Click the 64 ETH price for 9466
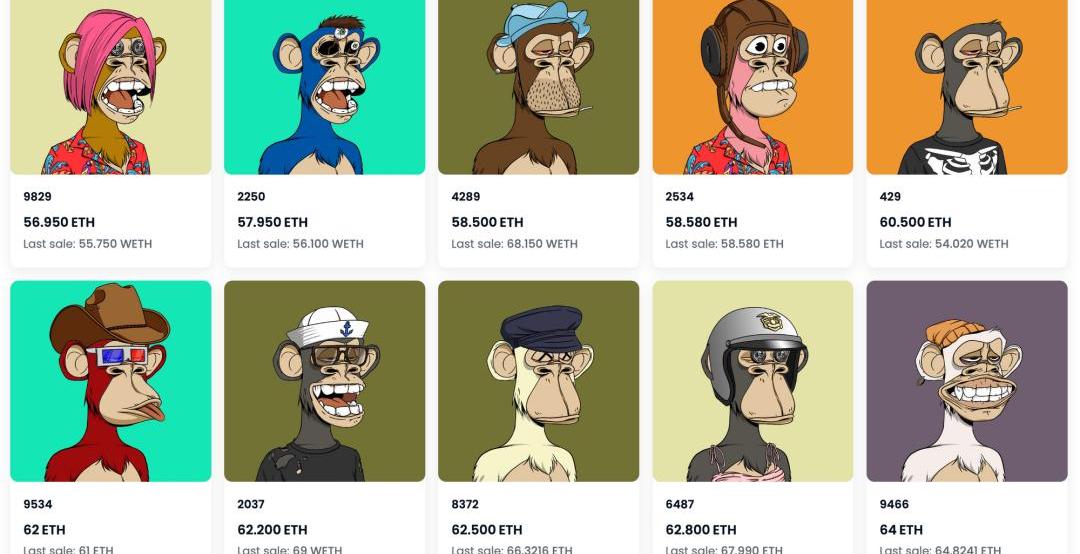 pyautogui.click(x=901, y=530)
